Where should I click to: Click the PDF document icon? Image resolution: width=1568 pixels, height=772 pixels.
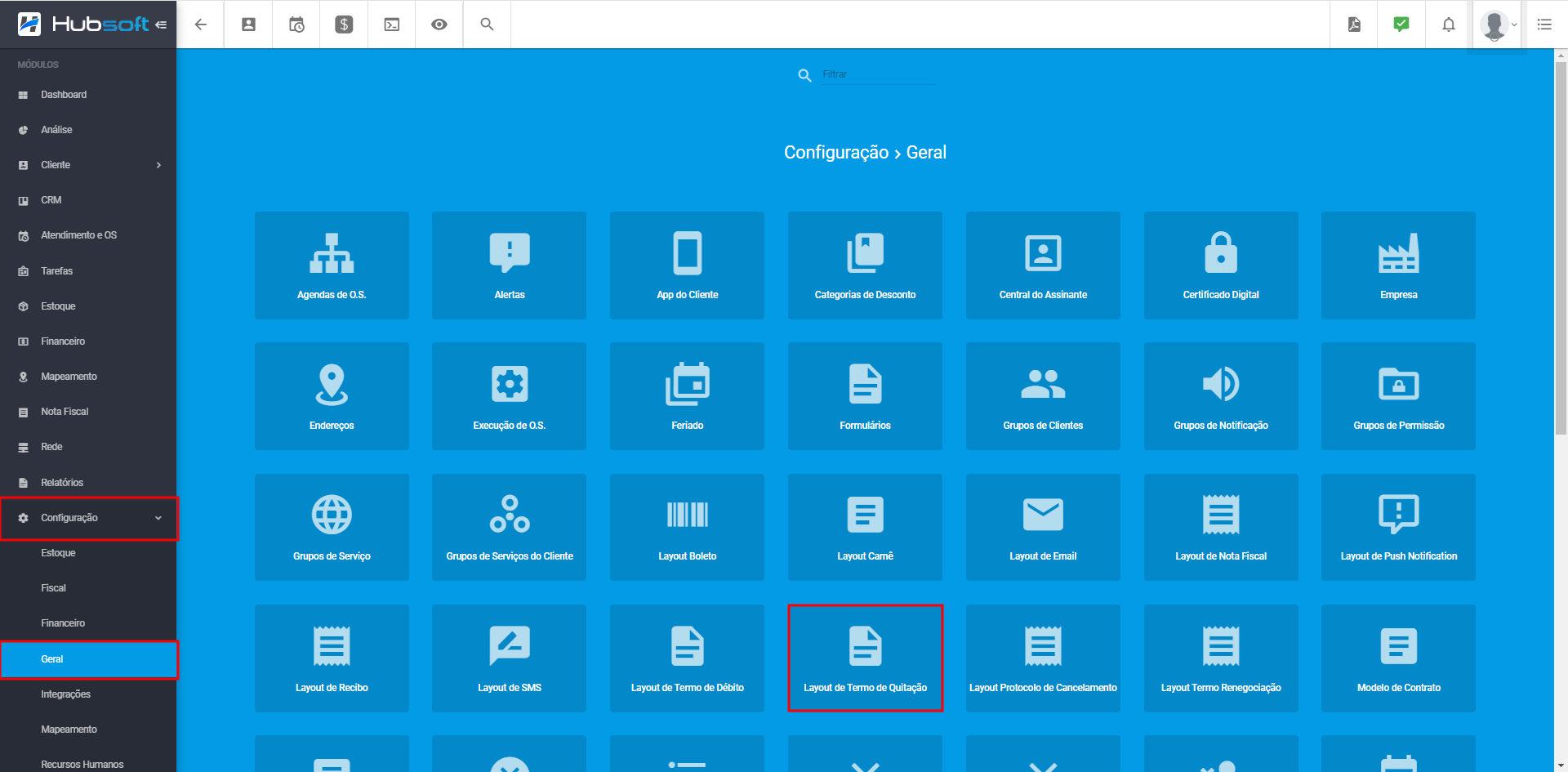(x=1354, y=25)
